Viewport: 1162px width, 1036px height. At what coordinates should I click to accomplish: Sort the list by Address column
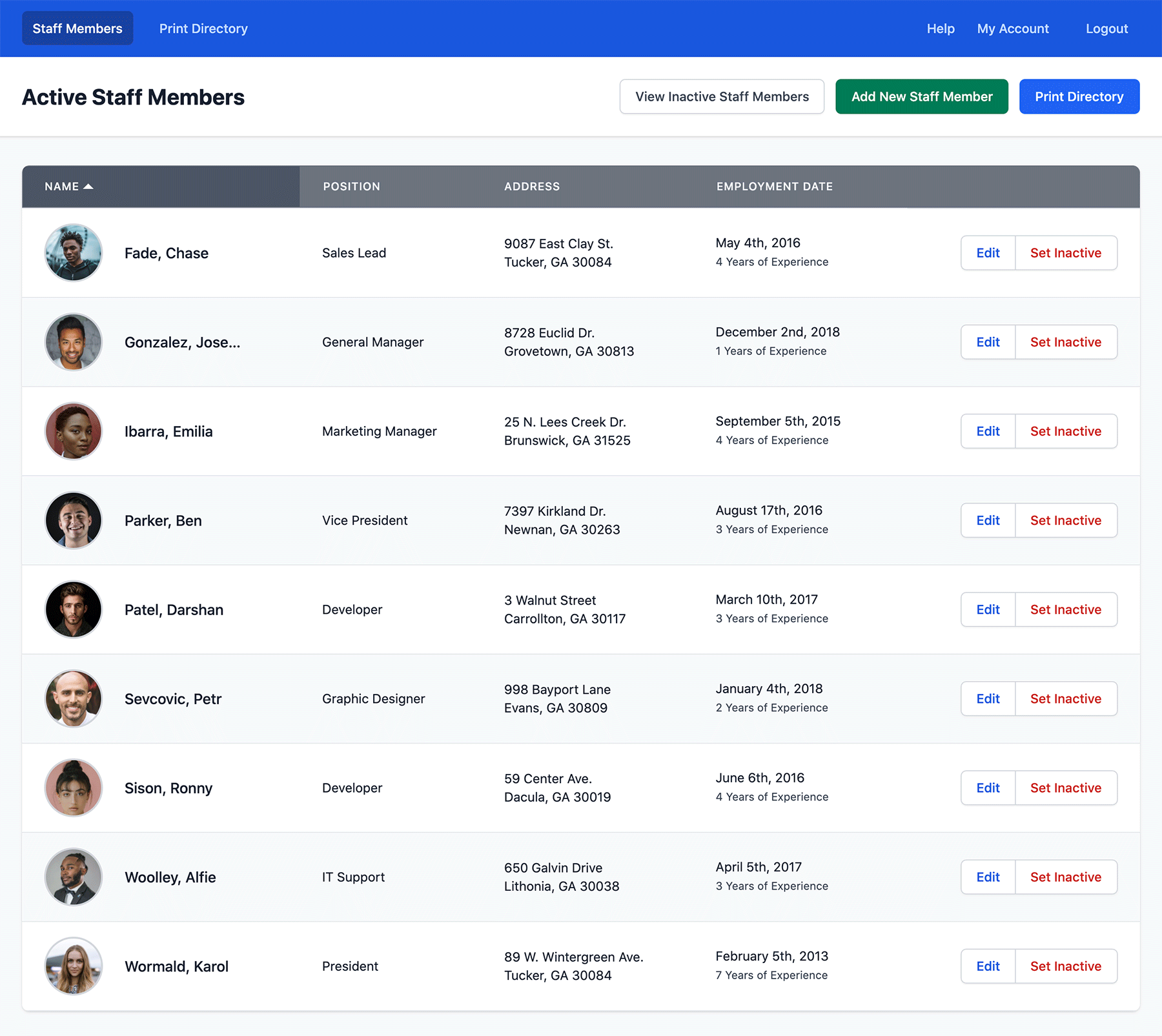click(x=531, y=187)
